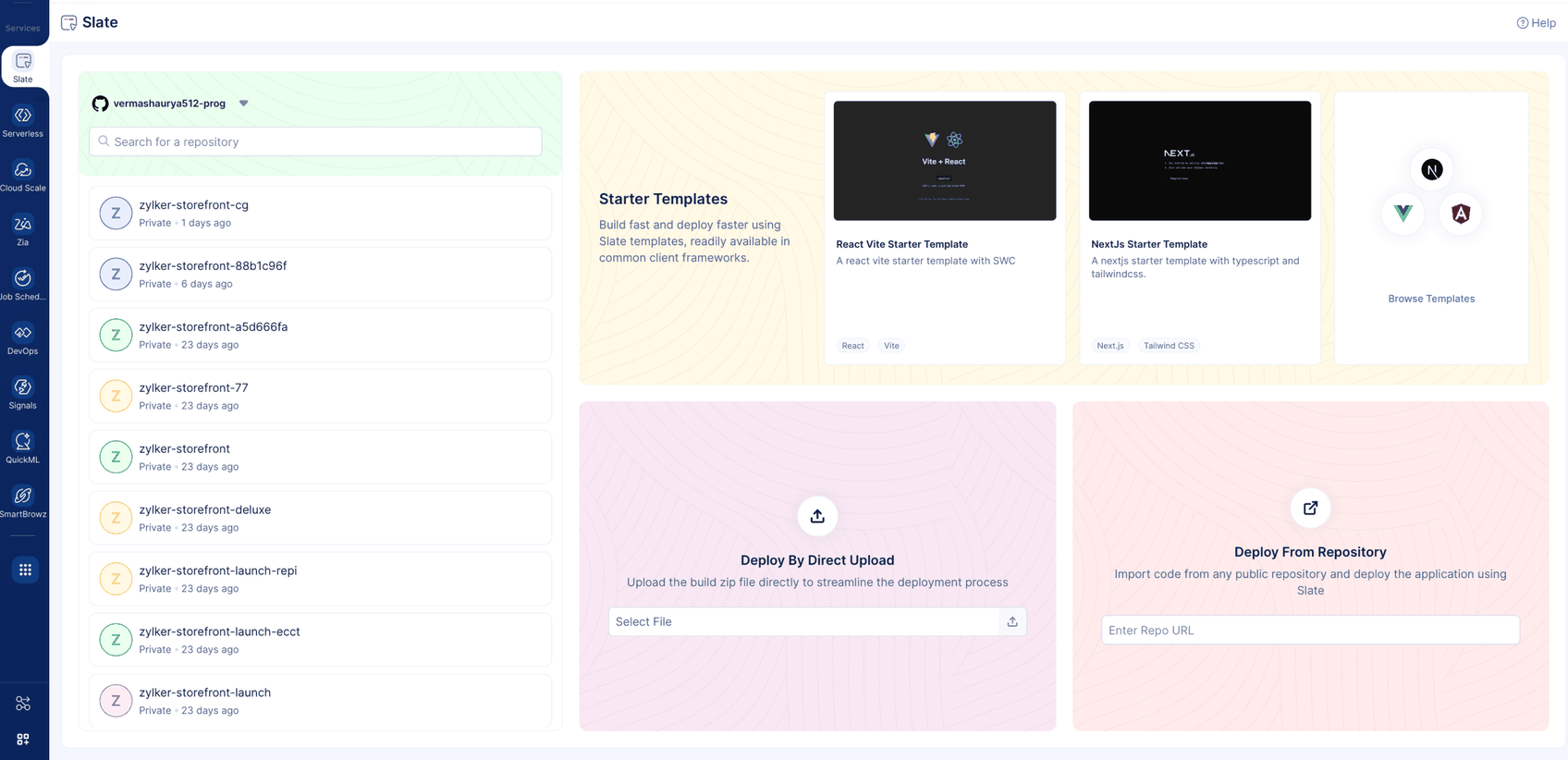Screen dimensions: 1568x760
Task: Select the zylker-storefront-launch-repi repository
Action: (321, 580)
